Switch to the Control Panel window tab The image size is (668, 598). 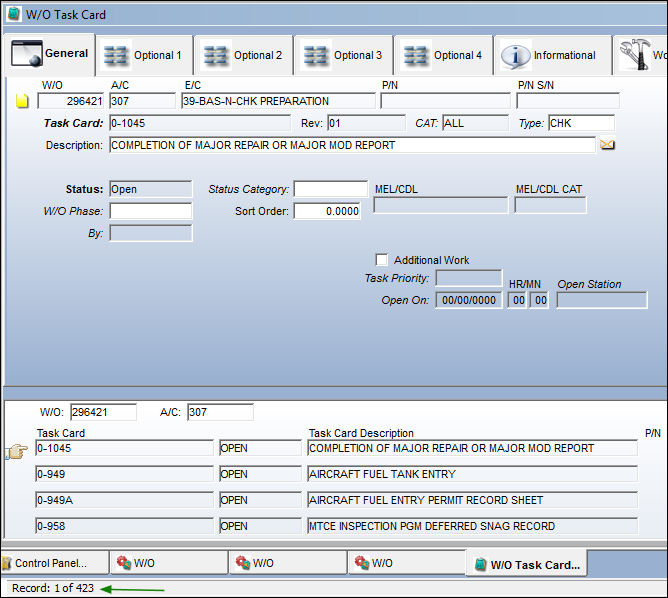55,563
